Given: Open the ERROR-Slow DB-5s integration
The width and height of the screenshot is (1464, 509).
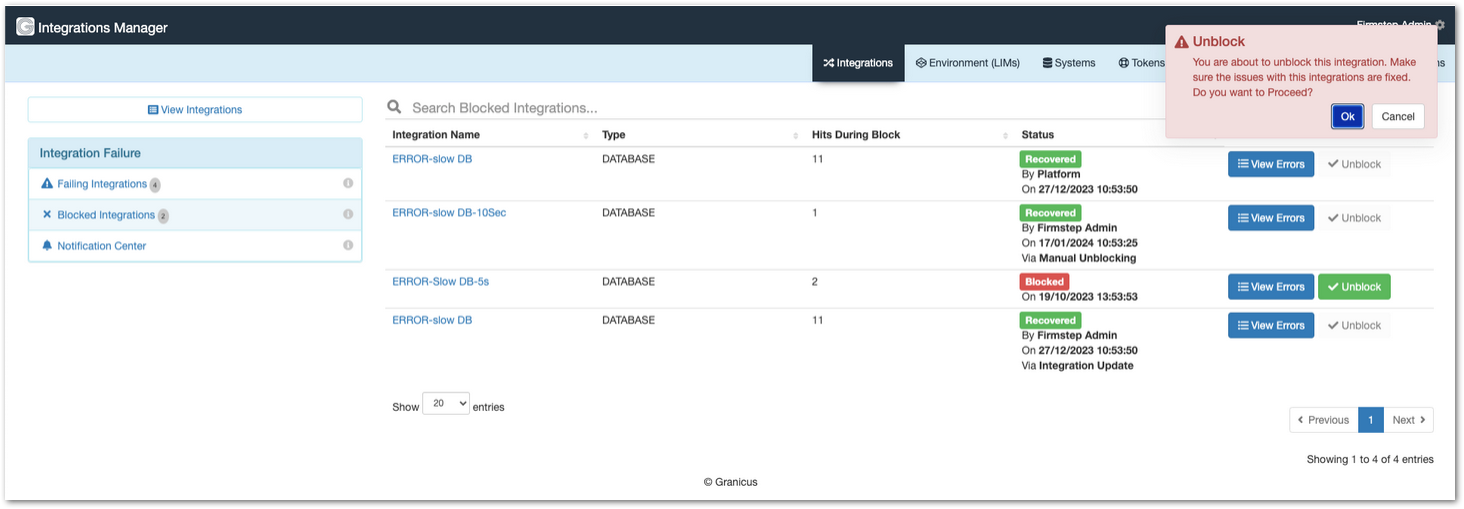Looking at the screenshot, I should (x=441, y=282).
